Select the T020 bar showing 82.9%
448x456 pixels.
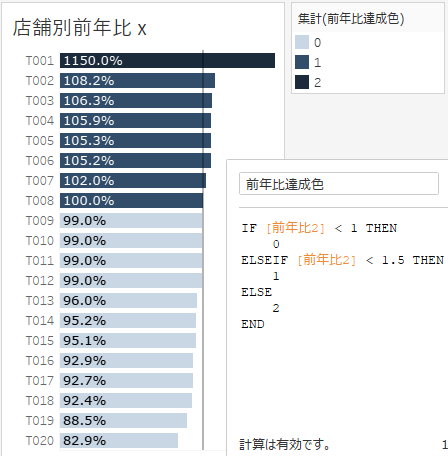[x=119, y=441]
